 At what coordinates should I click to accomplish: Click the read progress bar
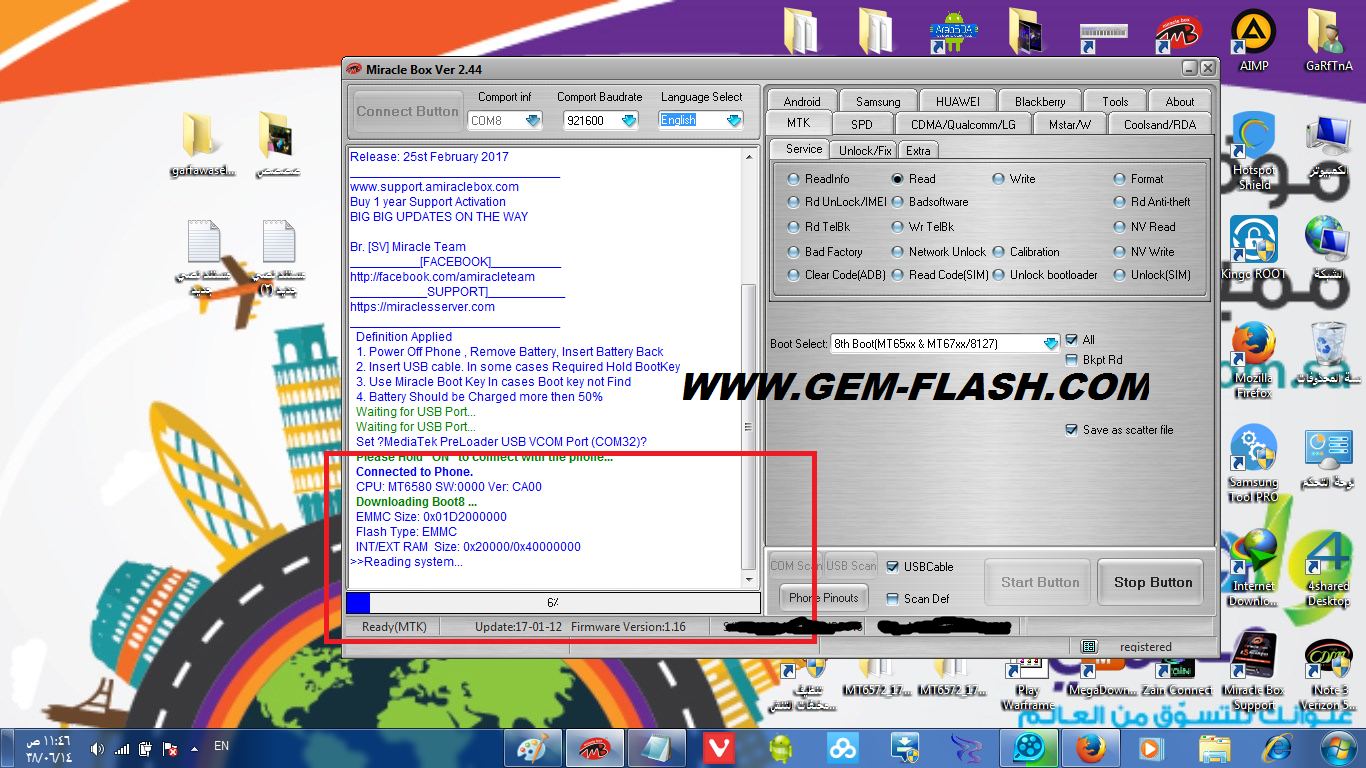tap(553, 603)
